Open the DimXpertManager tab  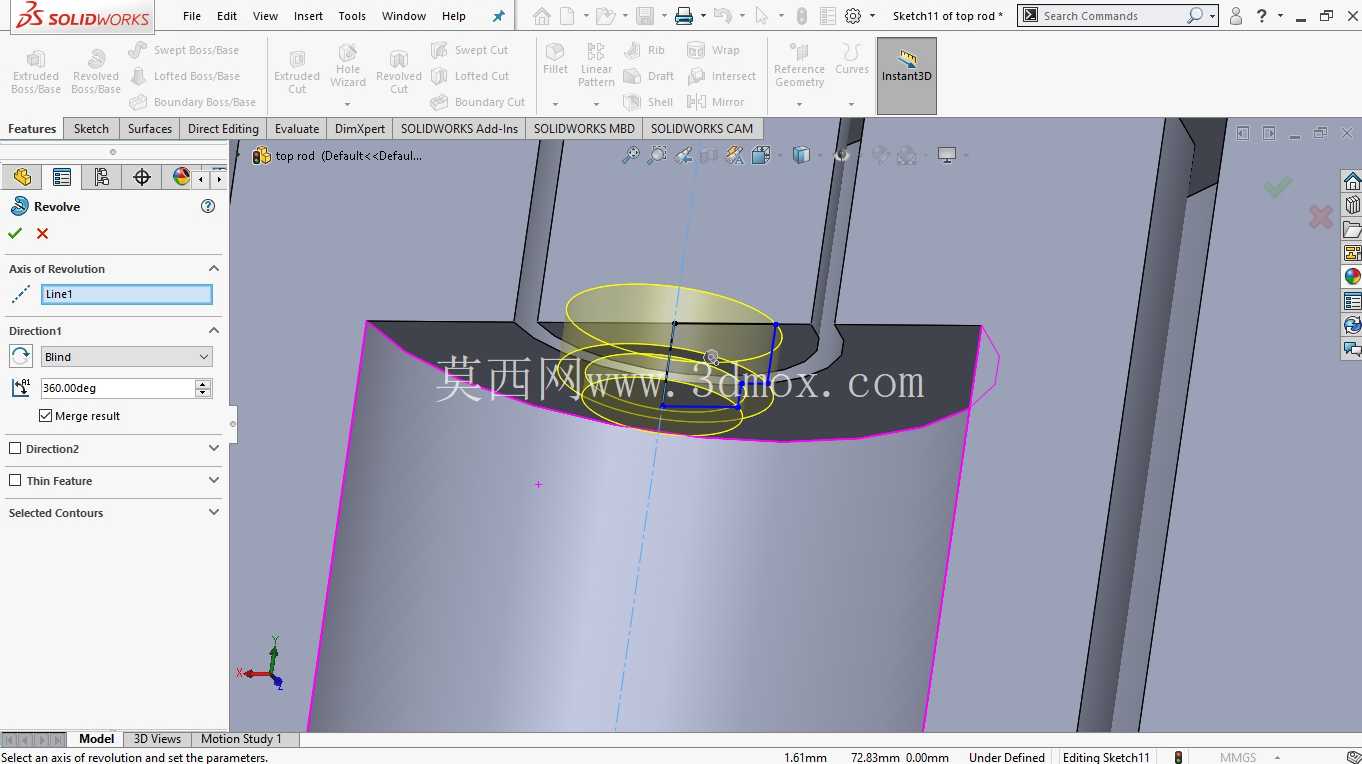click(x=142, y=177)
